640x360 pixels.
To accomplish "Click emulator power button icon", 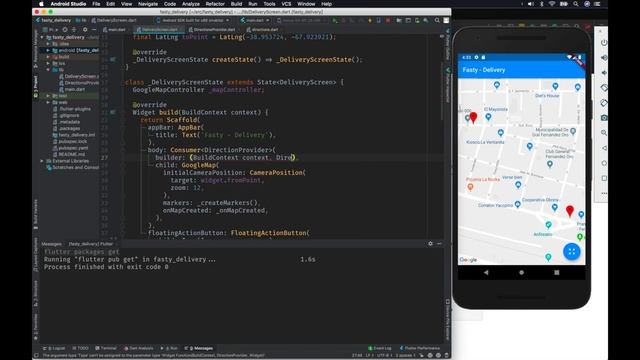I will tap(604, 42).
